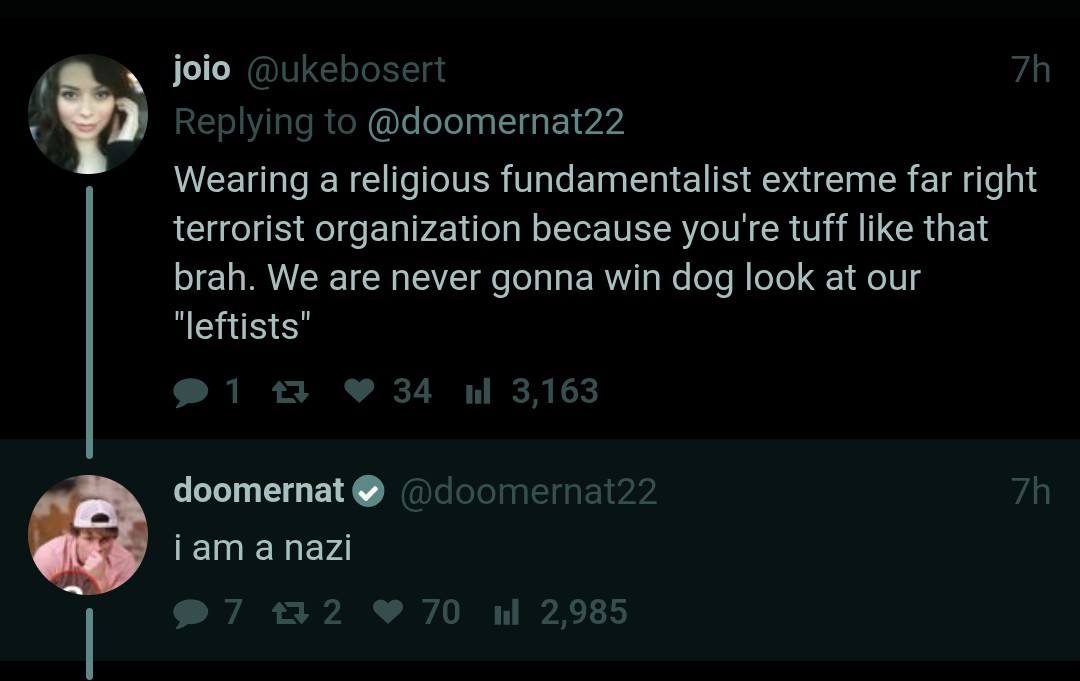Reply to doomernat's tweet via speech bubble icon
Screen dimensions: 1080x681
[190, 612]
